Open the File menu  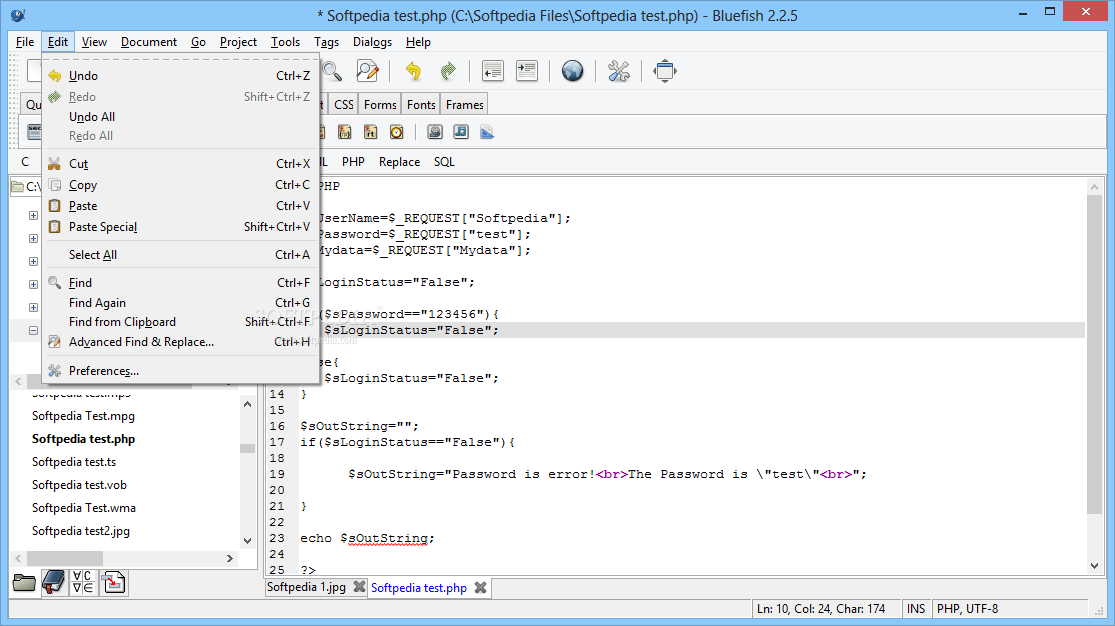click(25, 42)
